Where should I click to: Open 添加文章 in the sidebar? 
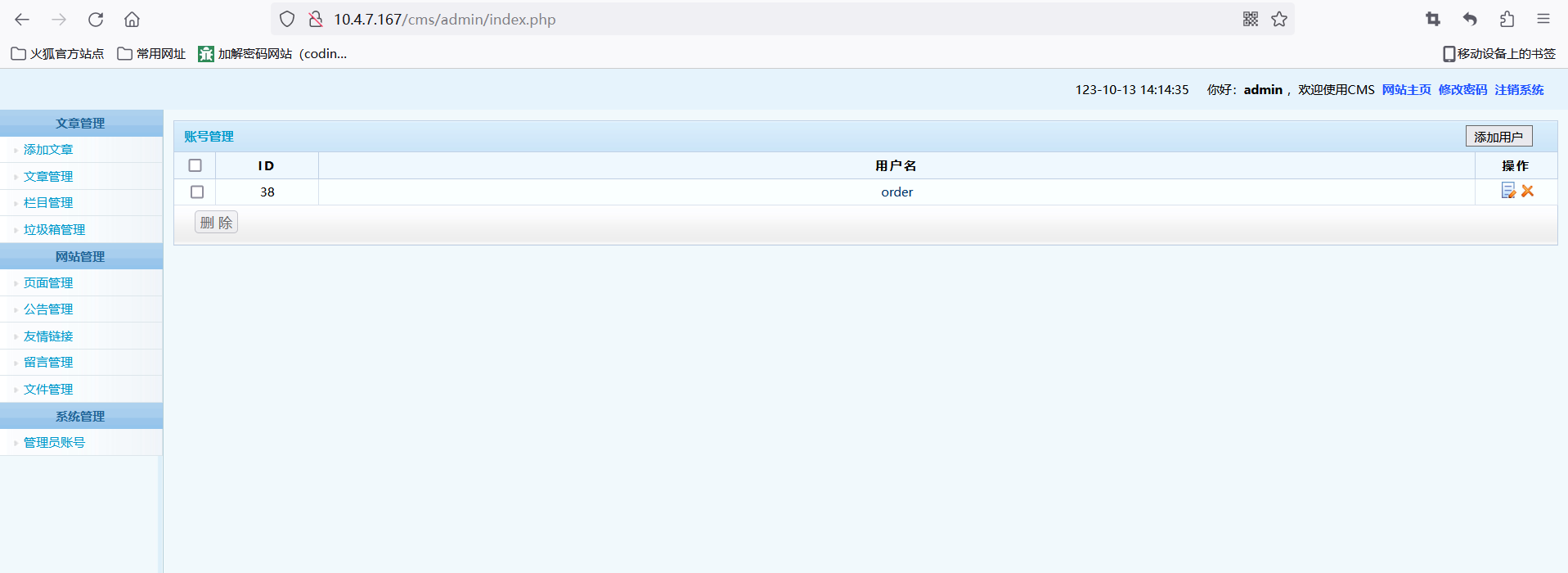tap(48, 150)
